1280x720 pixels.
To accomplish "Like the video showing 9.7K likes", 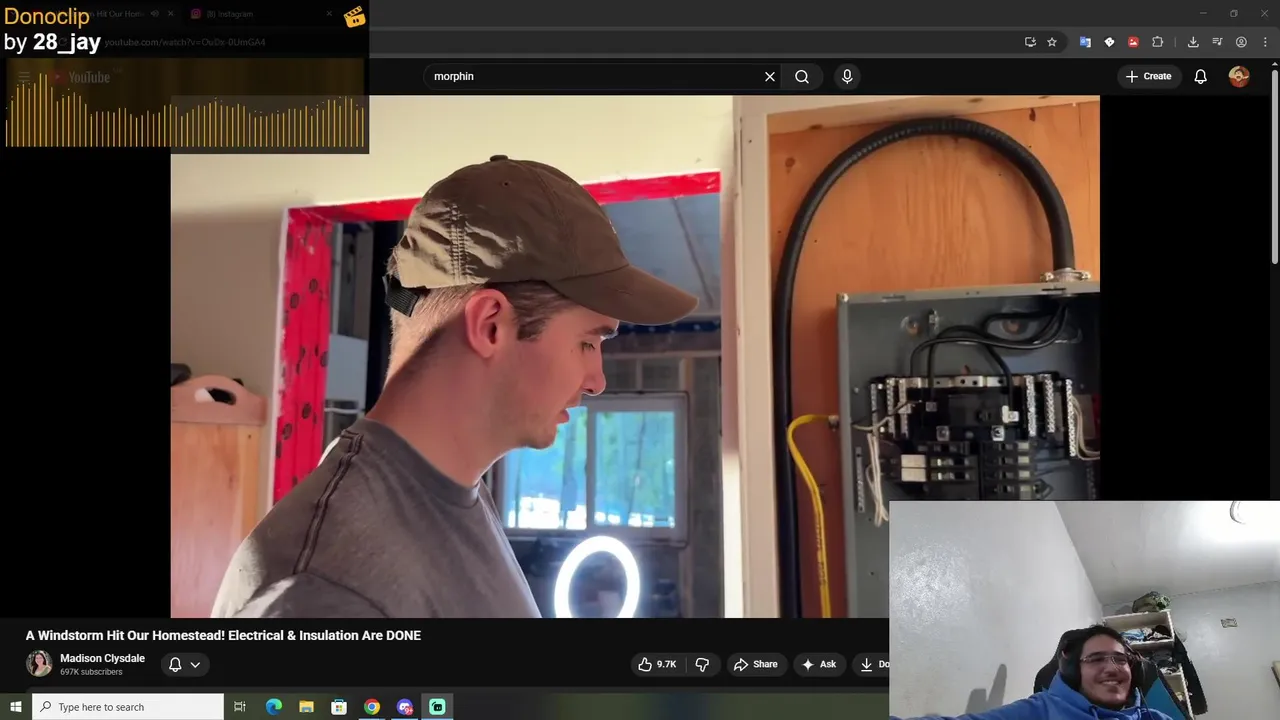I will [657, 664].
